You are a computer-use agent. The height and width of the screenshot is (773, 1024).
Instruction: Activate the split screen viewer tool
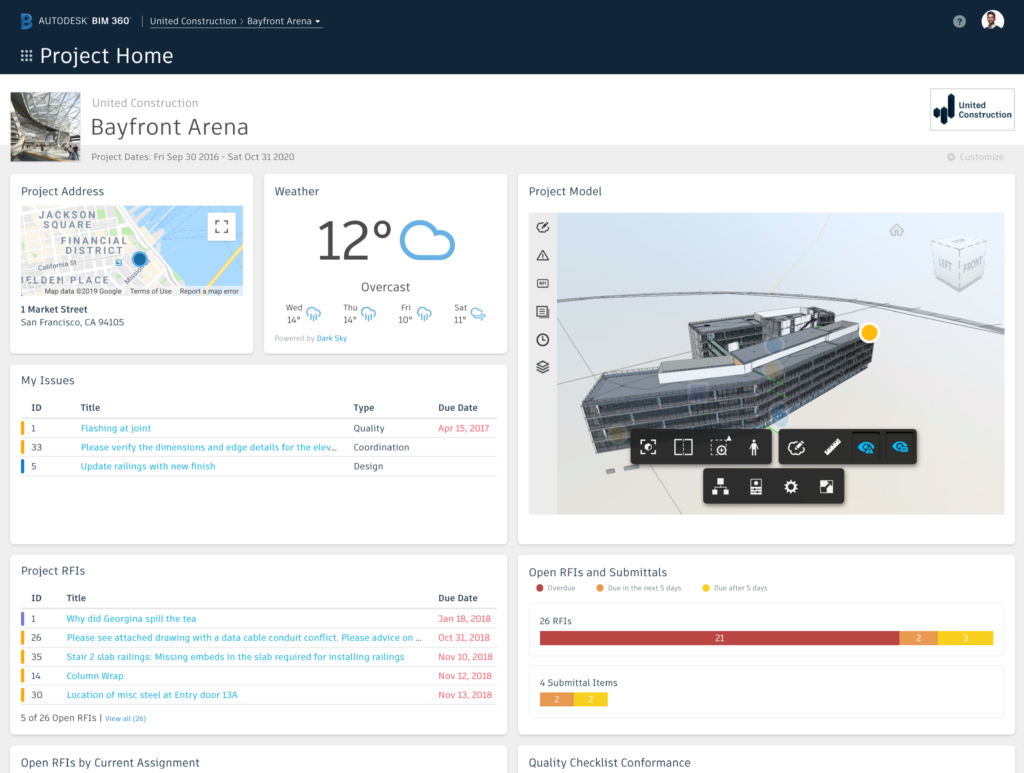(x=683, y=446)
